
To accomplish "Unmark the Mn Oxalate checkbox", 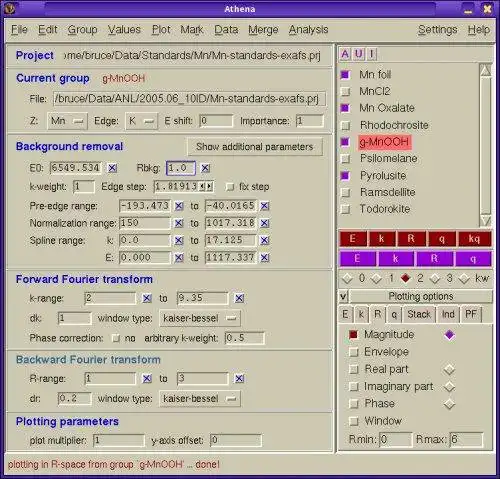I will [x=345, y=108].
